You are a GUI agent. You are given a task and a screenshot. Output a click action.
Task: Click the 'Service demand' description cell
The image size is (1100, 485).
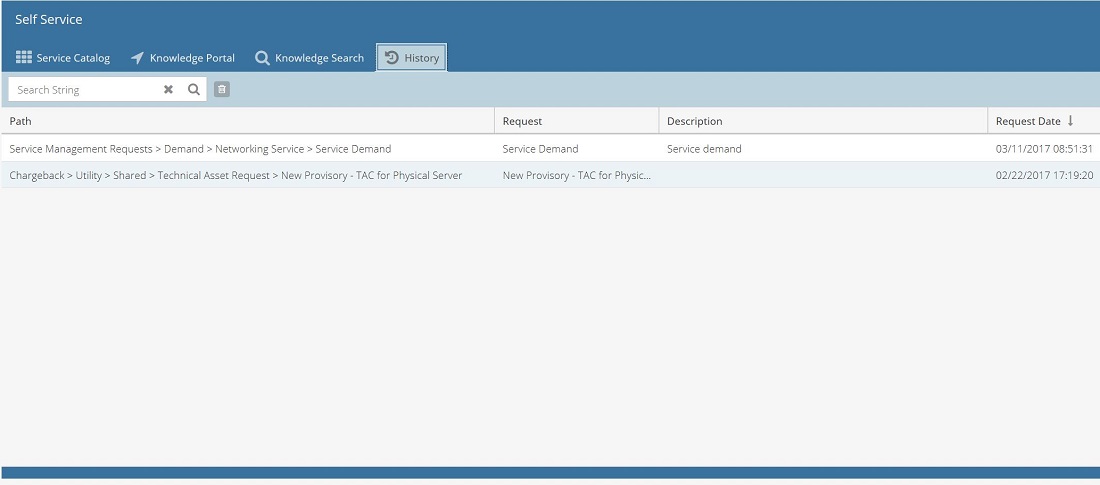(x=704, y=149)
